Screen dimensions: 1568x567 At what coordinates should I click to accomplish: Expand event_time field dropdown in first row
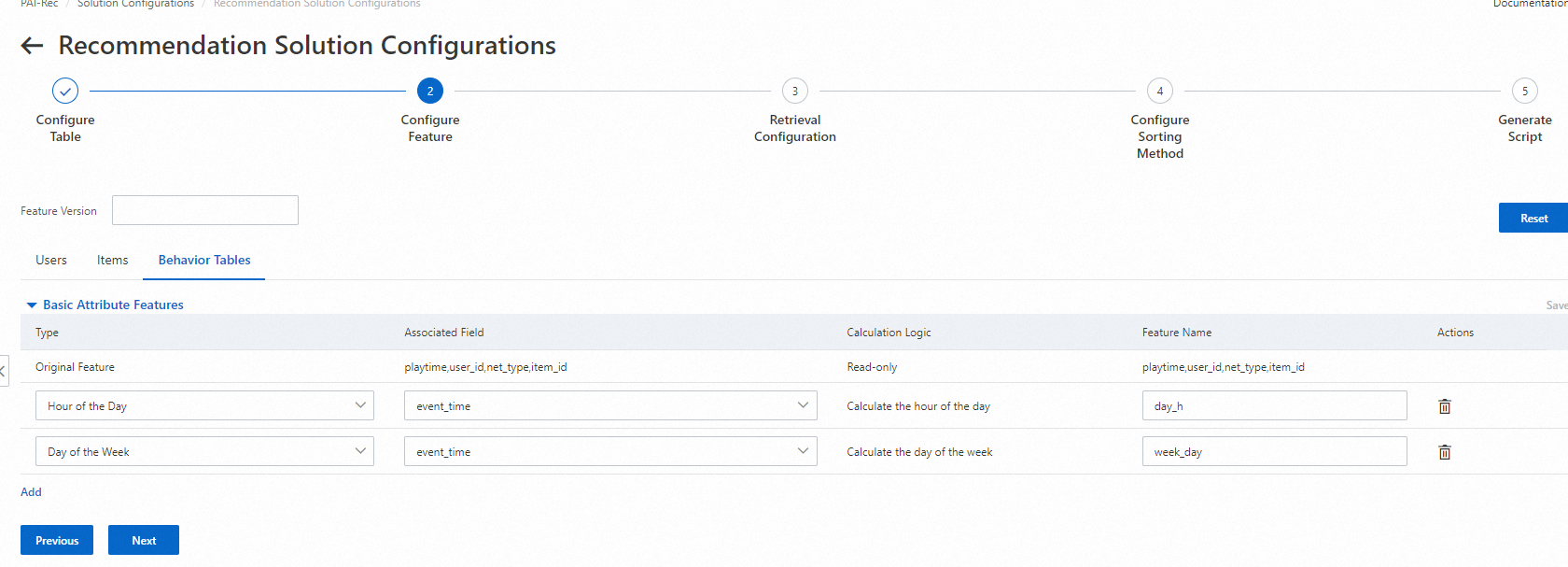tap(610, 406)
